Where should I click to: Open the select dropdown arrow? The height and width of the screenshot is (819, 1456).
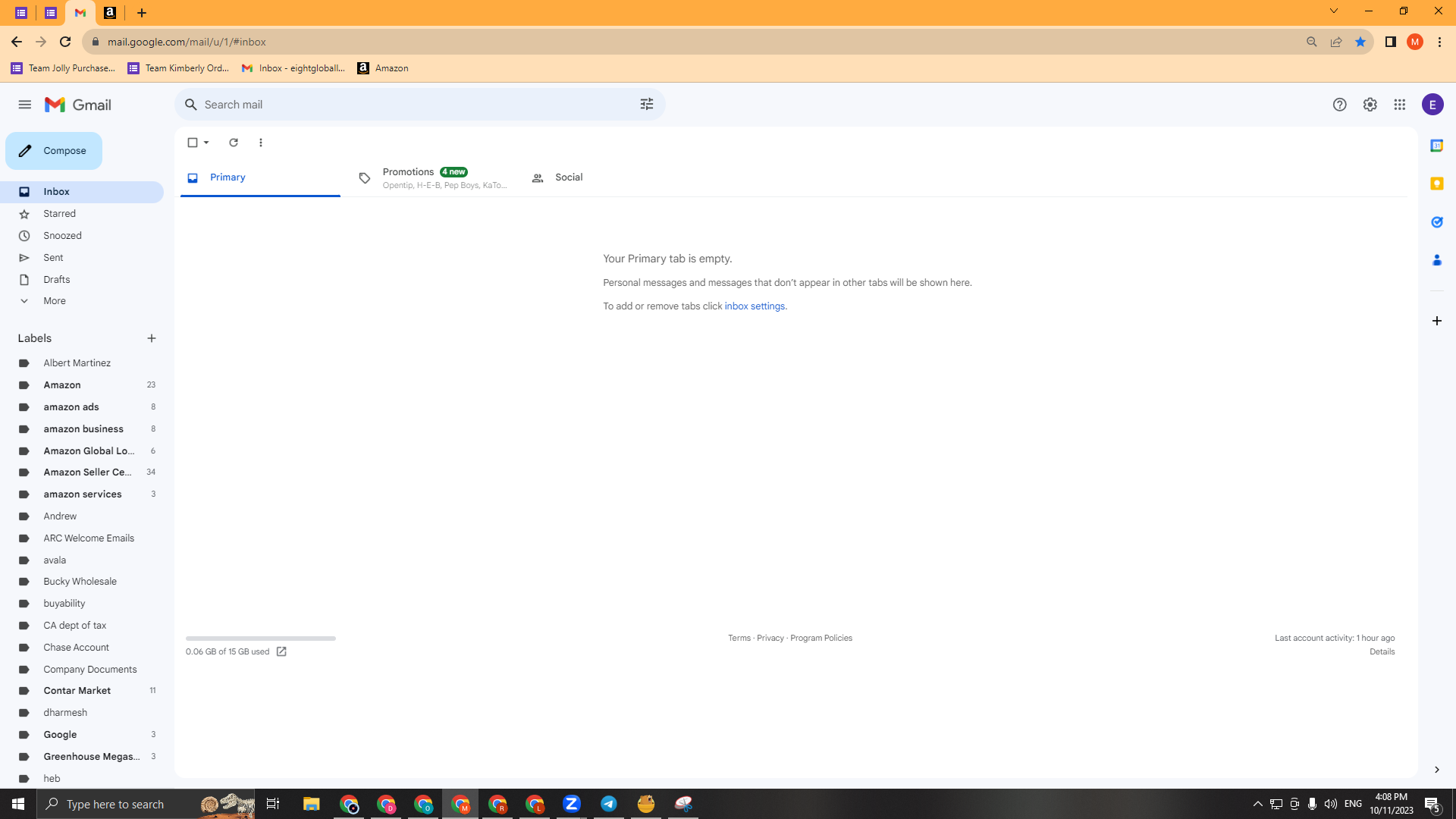click(206, 143)
